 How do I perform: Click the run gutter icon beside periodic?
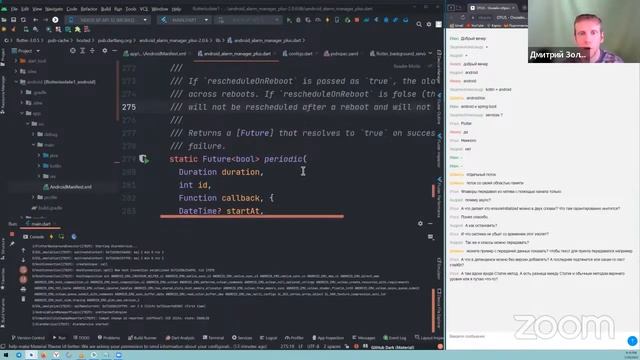tap(143, 159)
